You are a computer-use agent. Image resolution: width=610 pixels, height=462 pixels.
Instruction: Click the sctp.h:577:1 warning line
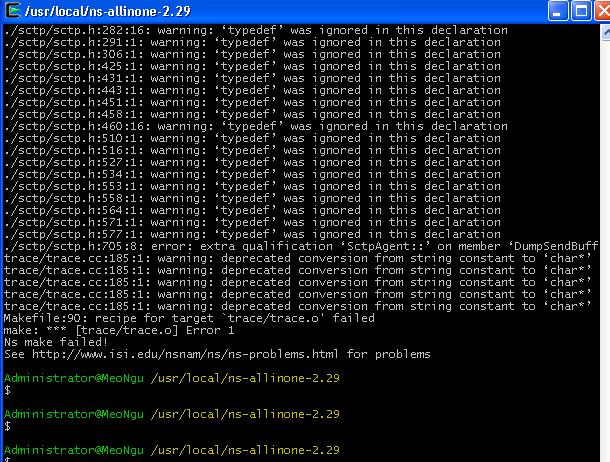pyautogui.click(x=252, y=234)
